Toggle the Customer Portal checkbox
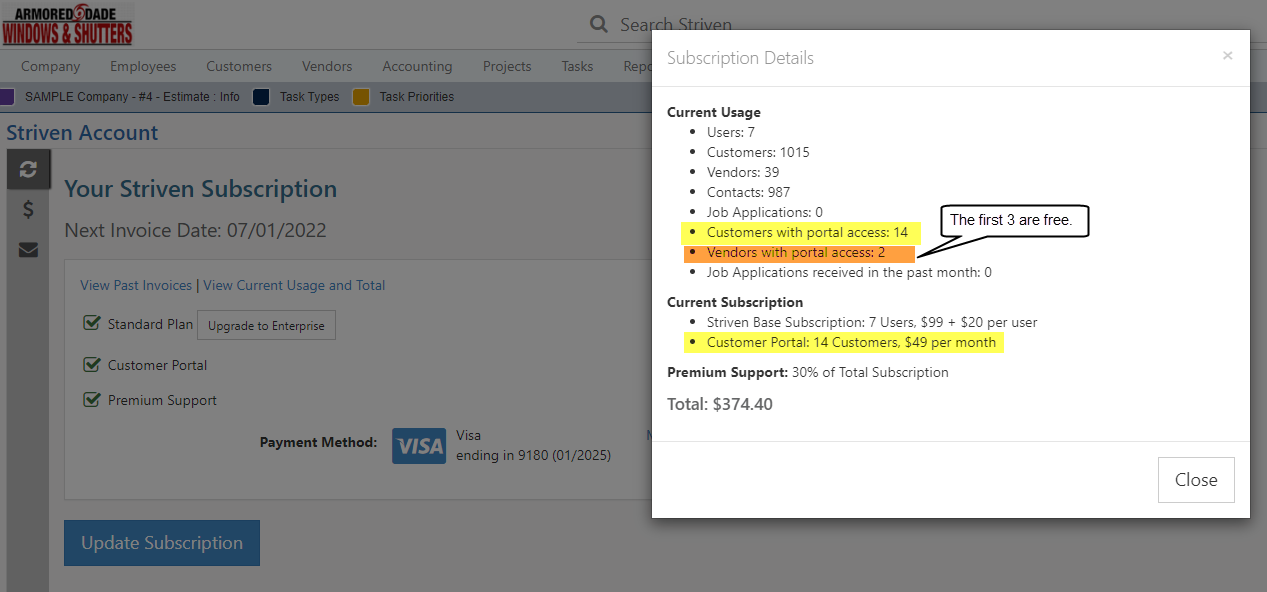The width and height of the screenshot is (1267, 592). (92, 364)
